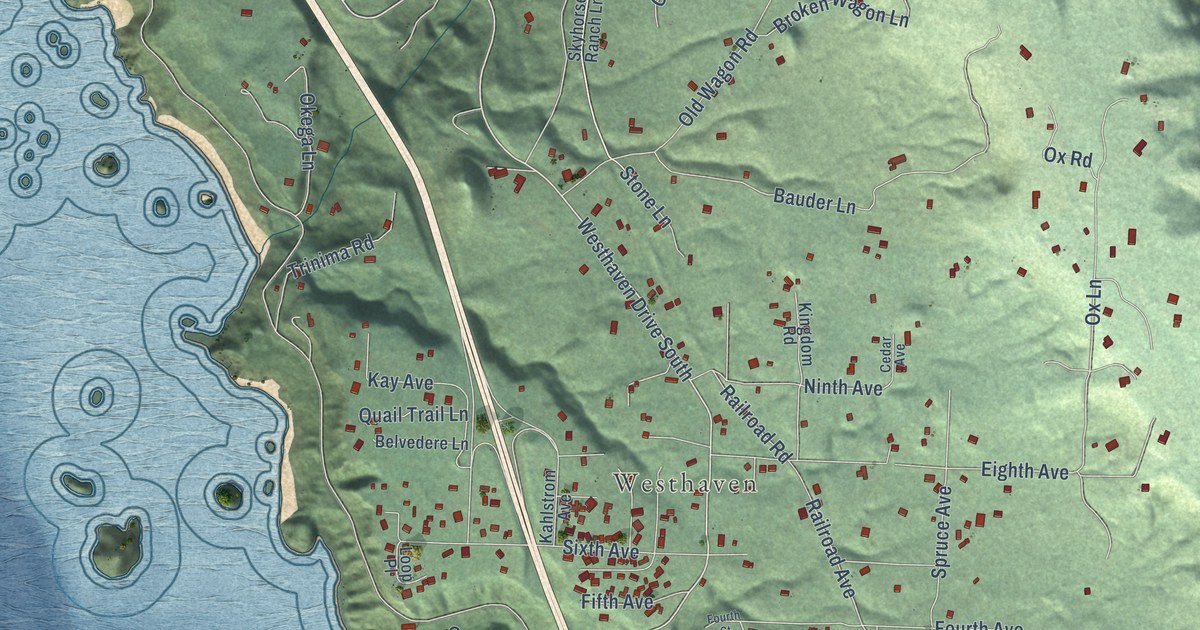Select the Eighth Ave label
Viewport: 1200px width, 630px height.
(x=1025, y=470)
